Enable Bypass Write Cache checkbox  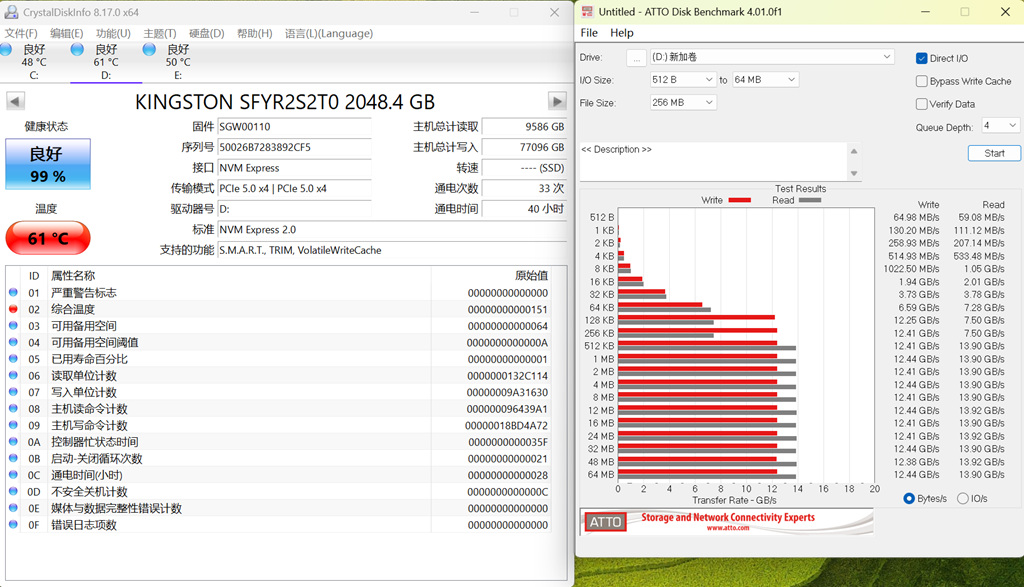tap(921, 81)
